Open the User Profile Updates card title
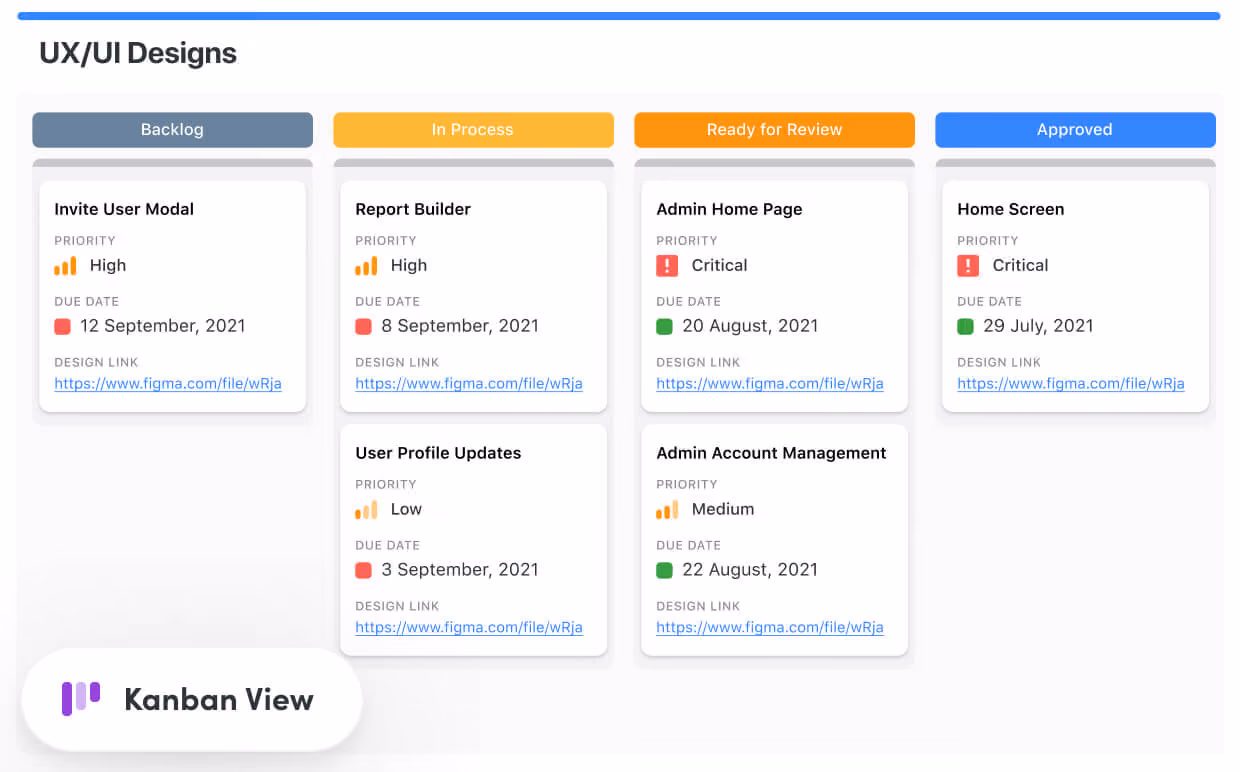 (x=438, y=453)
